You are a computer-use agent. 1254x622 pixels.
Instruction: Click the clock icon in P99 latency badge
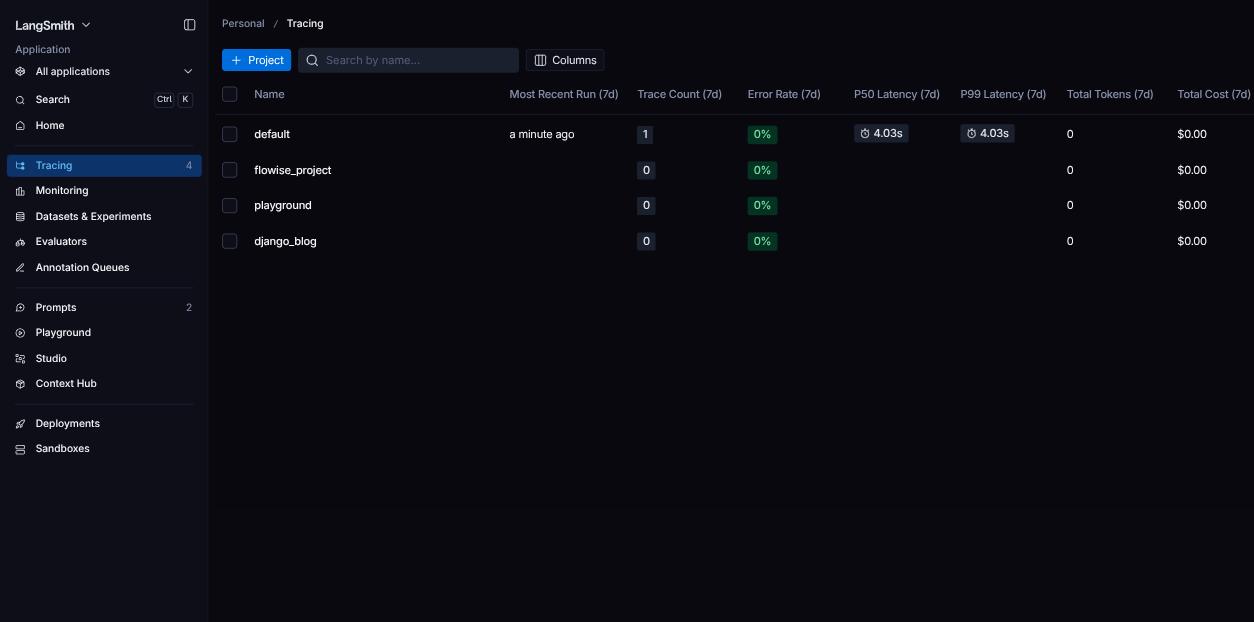tap(971, 133)
